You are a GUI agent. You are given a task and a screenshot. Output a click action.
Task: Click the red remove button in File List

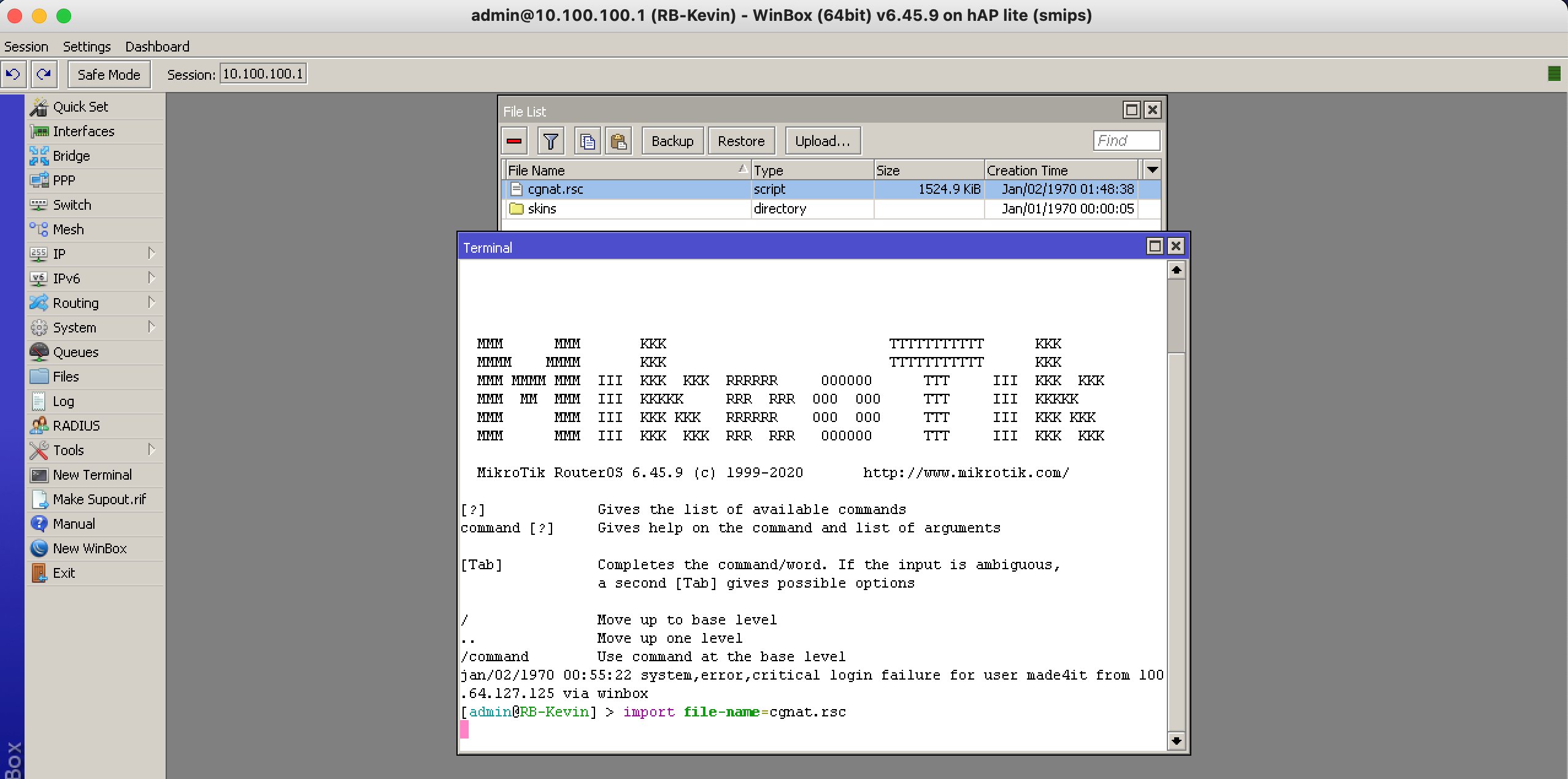click(514, 141)
